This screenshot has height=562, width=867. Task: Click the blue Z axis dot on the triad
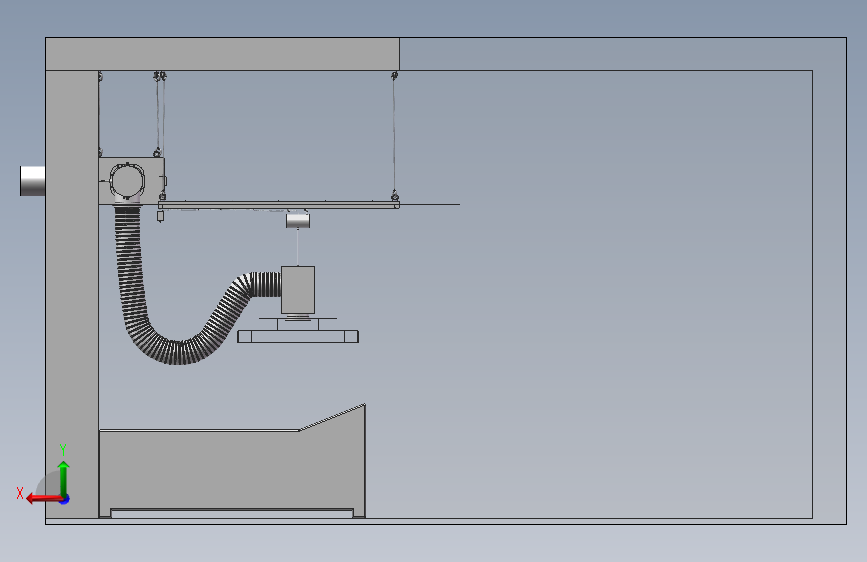(x=65, y=499)
